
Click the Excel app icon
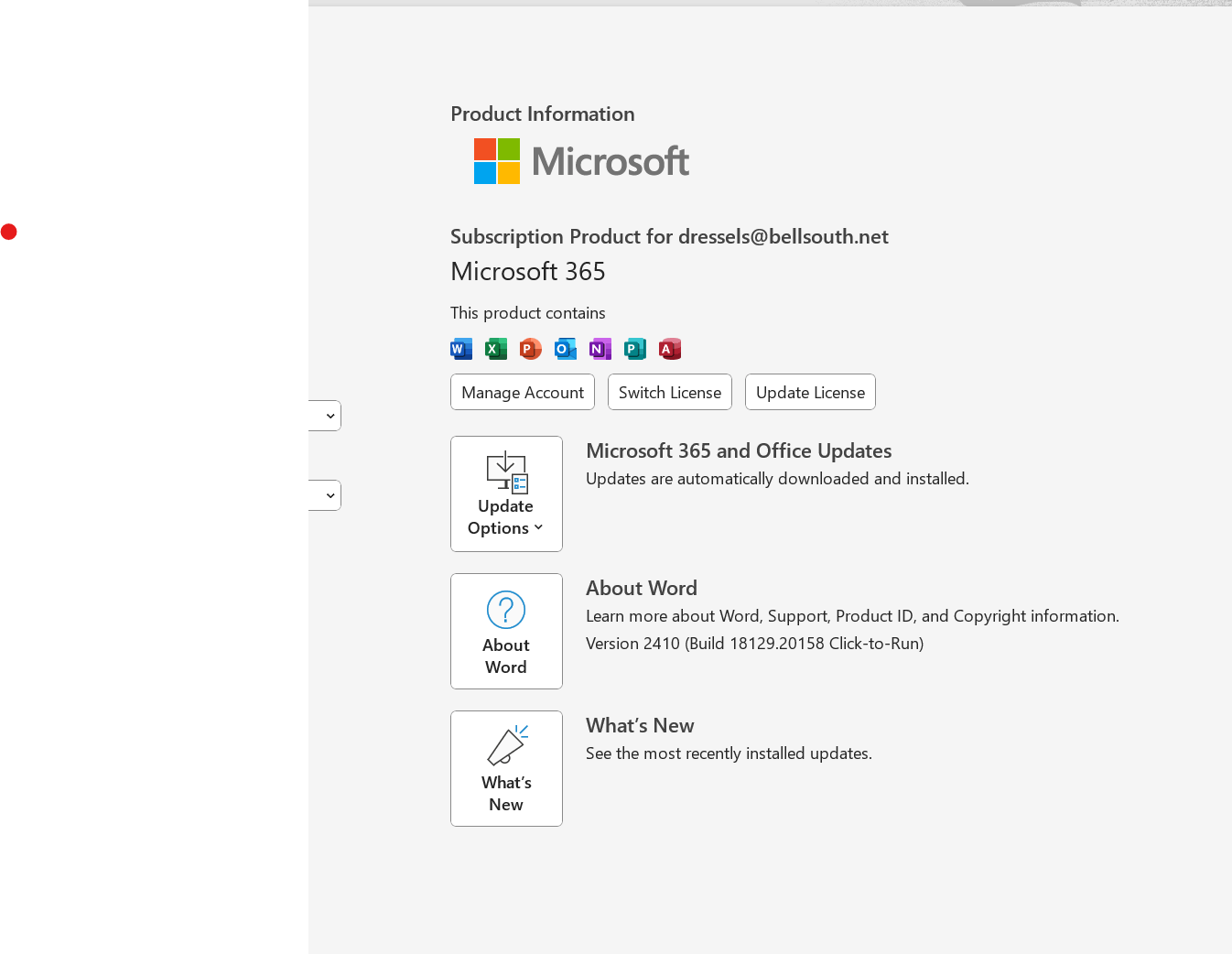point(496,349)
